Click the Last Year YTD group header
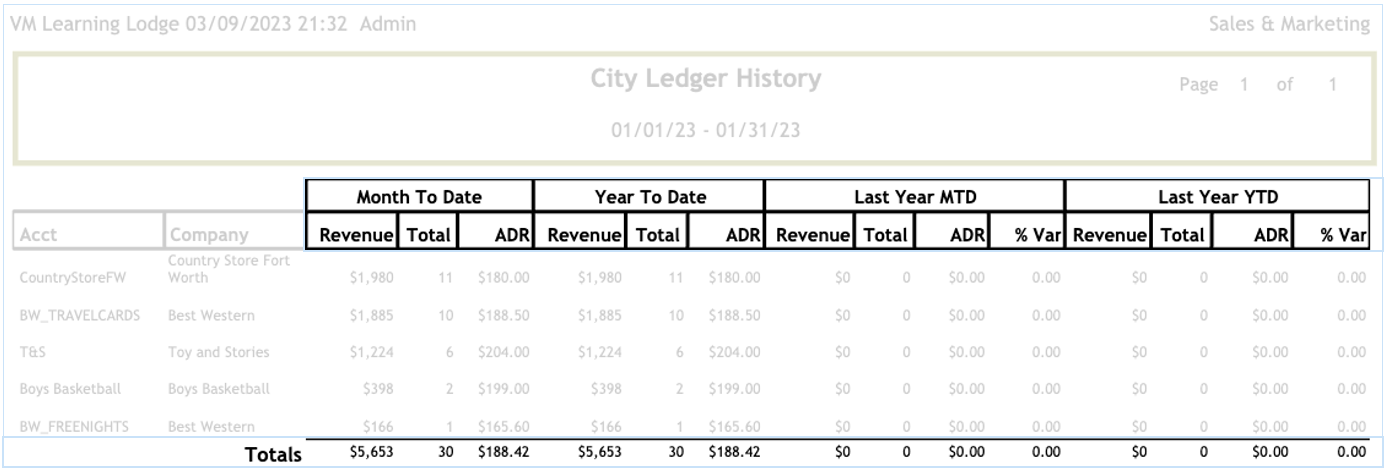The width and height of the screenshot is (1390, 471). [x=1217, y=198]
